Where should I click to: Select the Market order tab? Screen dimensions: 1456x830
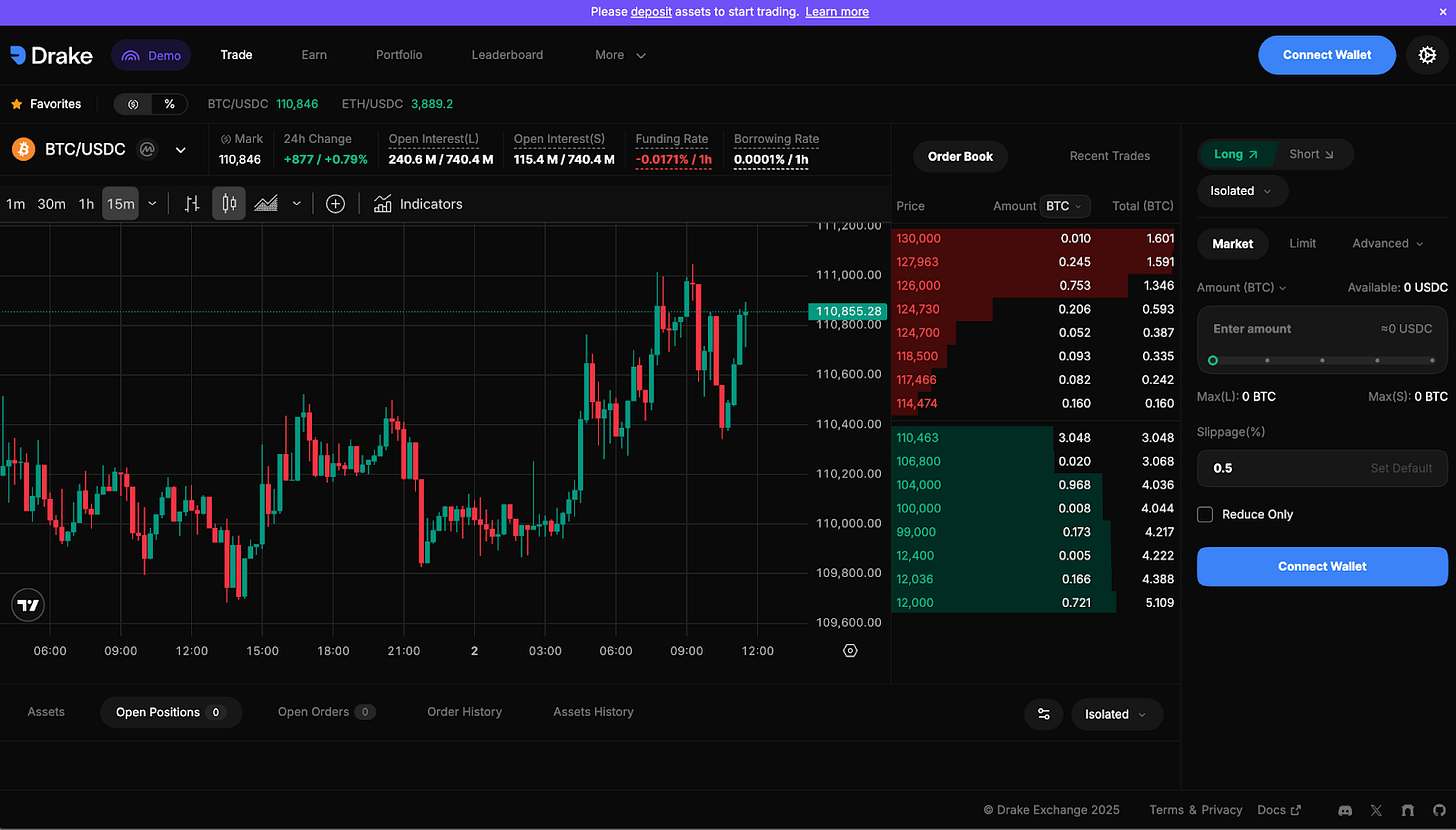pyautogui.click(x=1233, y=243)
